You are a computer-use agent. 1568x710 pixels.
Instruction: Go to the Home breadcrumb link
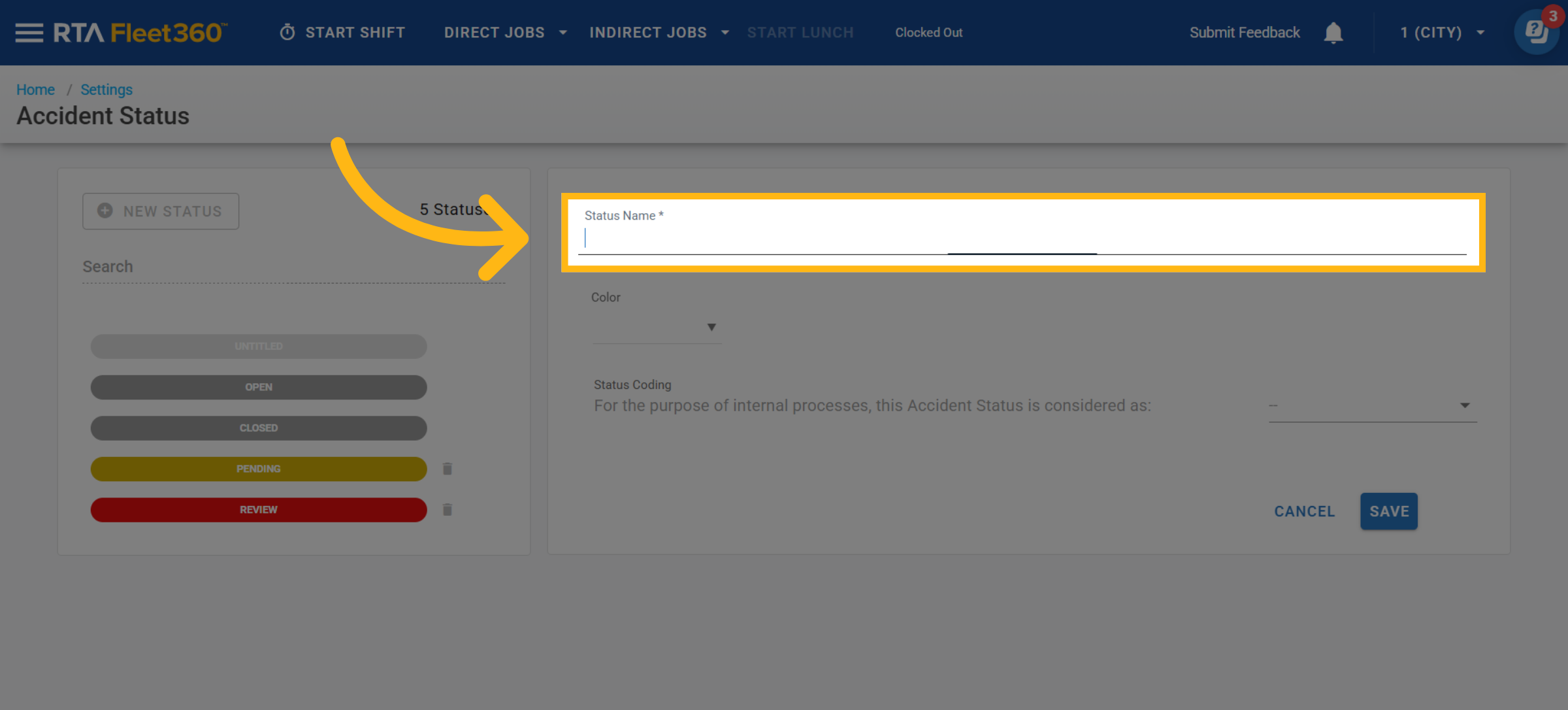(x=35, y=90)
